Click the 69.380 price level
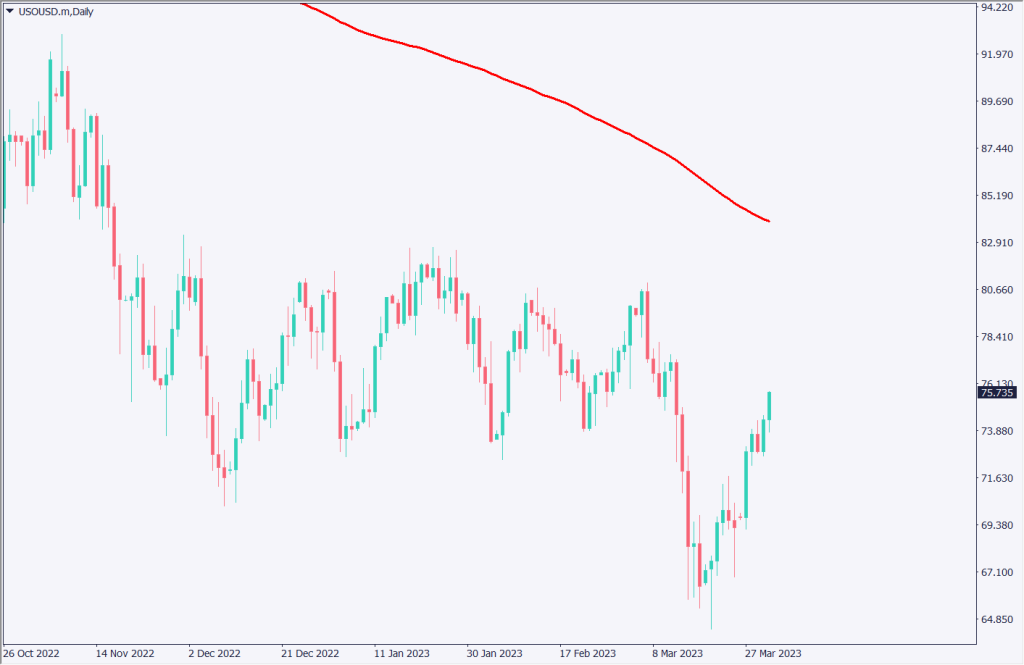This screenshot has height=665, width=1024. [x=996, y=525]
